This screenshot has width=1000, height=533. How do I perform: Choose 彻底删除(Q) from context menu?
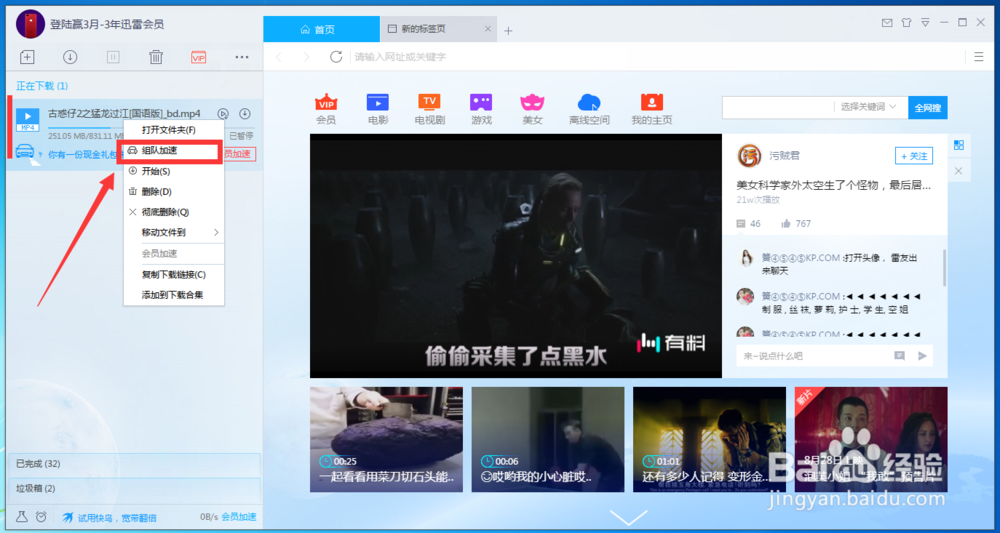tap(173, 212)
